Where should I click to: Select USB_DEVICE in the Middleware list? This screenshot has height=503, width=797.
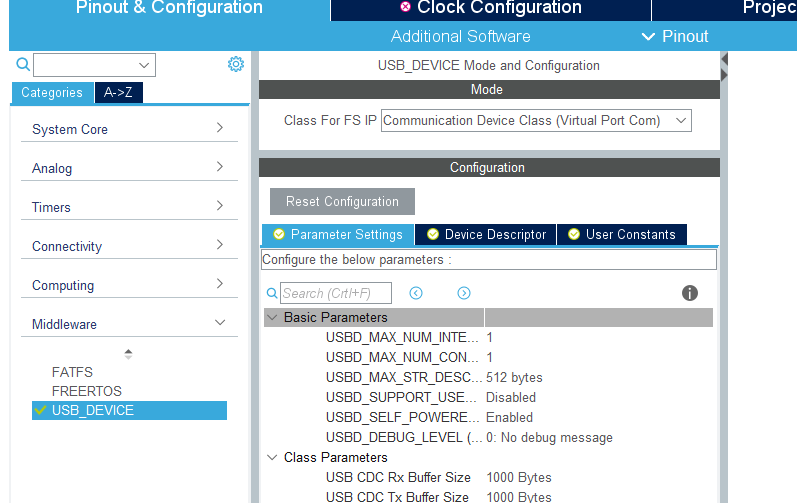129,410
